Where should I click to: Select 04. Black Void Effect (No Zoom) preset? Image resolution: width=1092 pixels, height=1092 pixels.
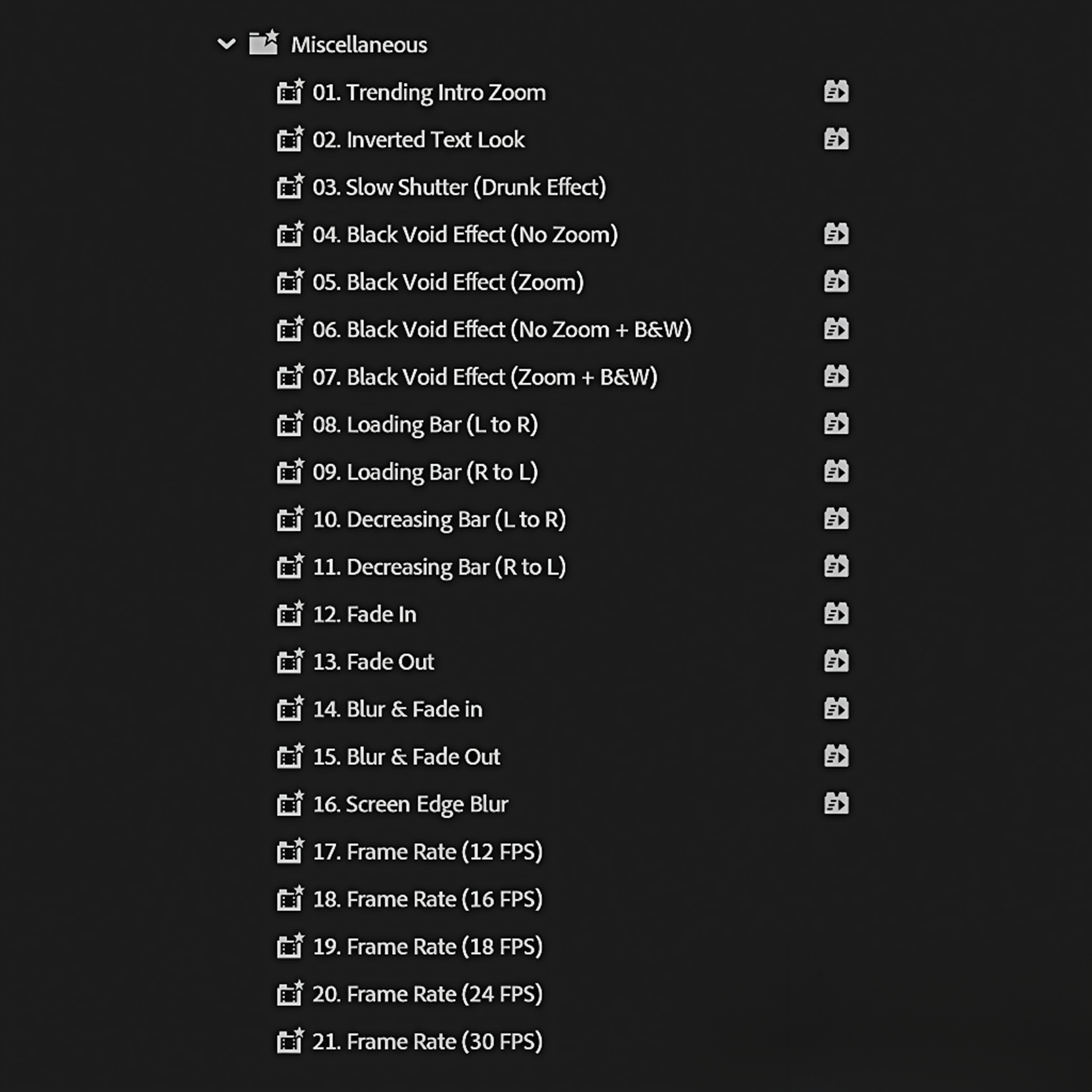tap(465, 235)
